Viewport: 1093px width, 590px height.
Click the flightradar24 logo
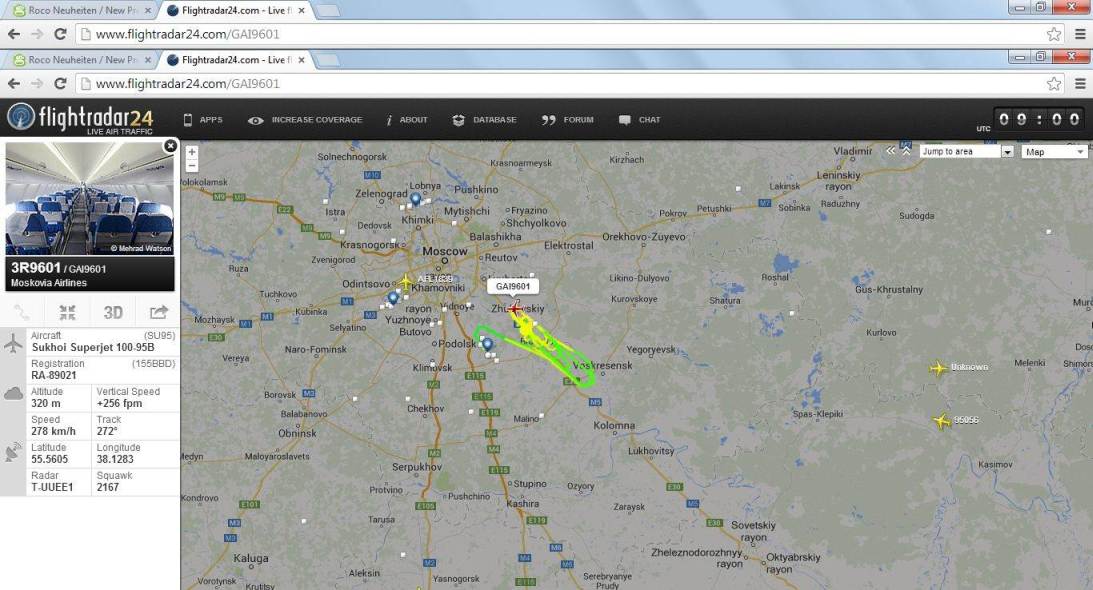[x=80, y=118]
